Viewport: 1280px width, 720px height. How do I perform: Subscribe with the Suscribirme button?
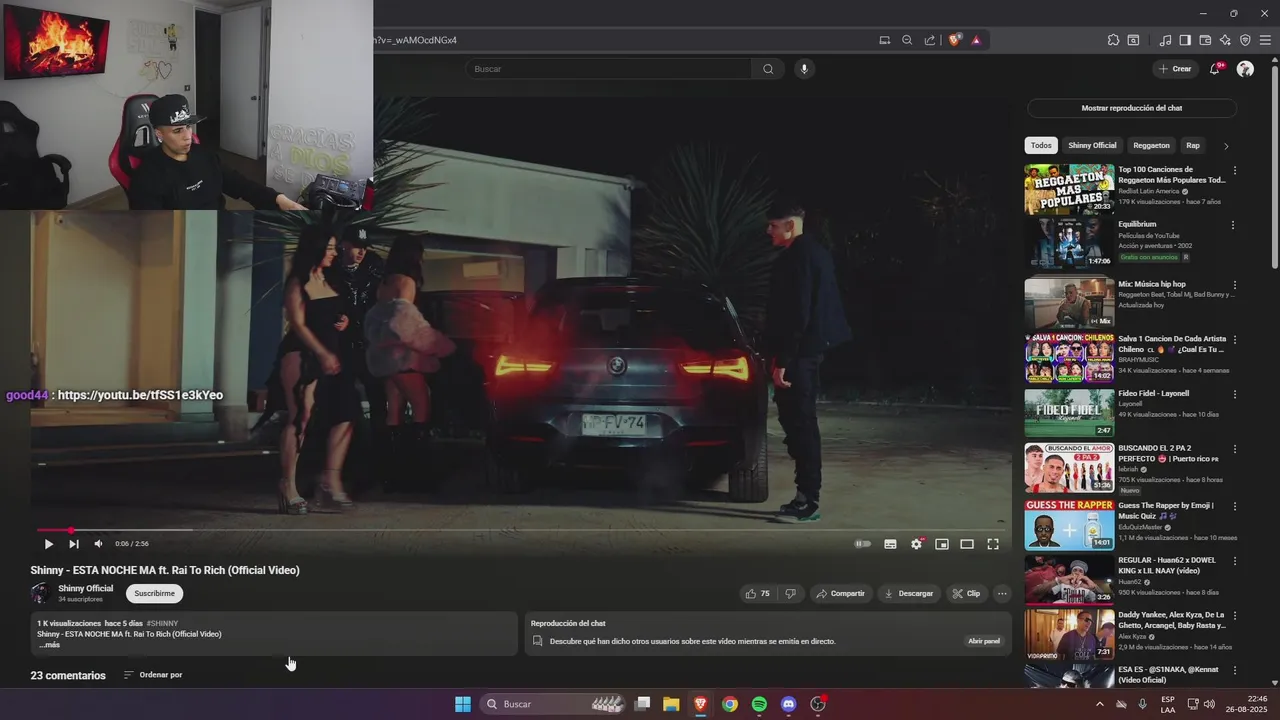(x=154, y=593)
